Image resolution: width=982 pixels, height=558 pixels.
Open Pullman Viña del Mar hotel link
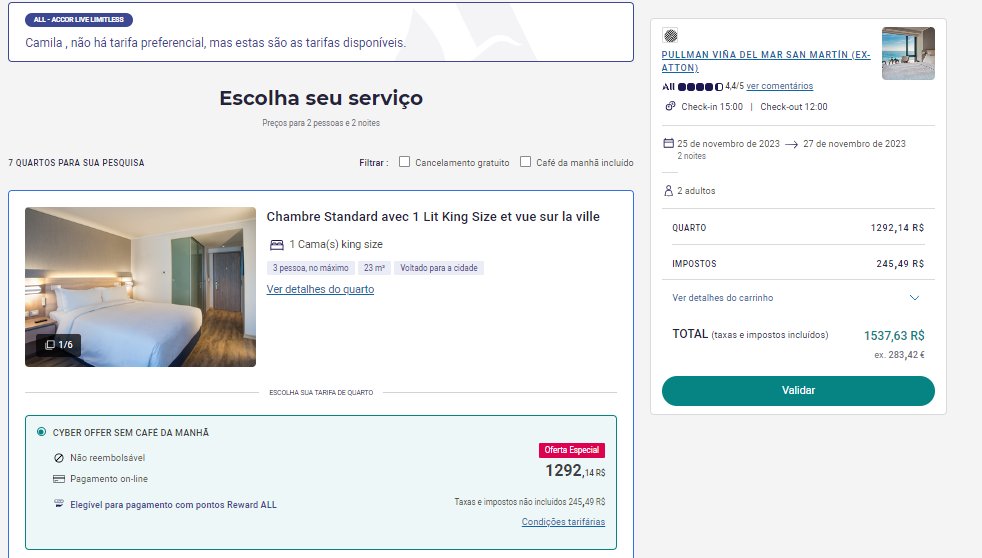pyautogui.click(x=766, y=61)
